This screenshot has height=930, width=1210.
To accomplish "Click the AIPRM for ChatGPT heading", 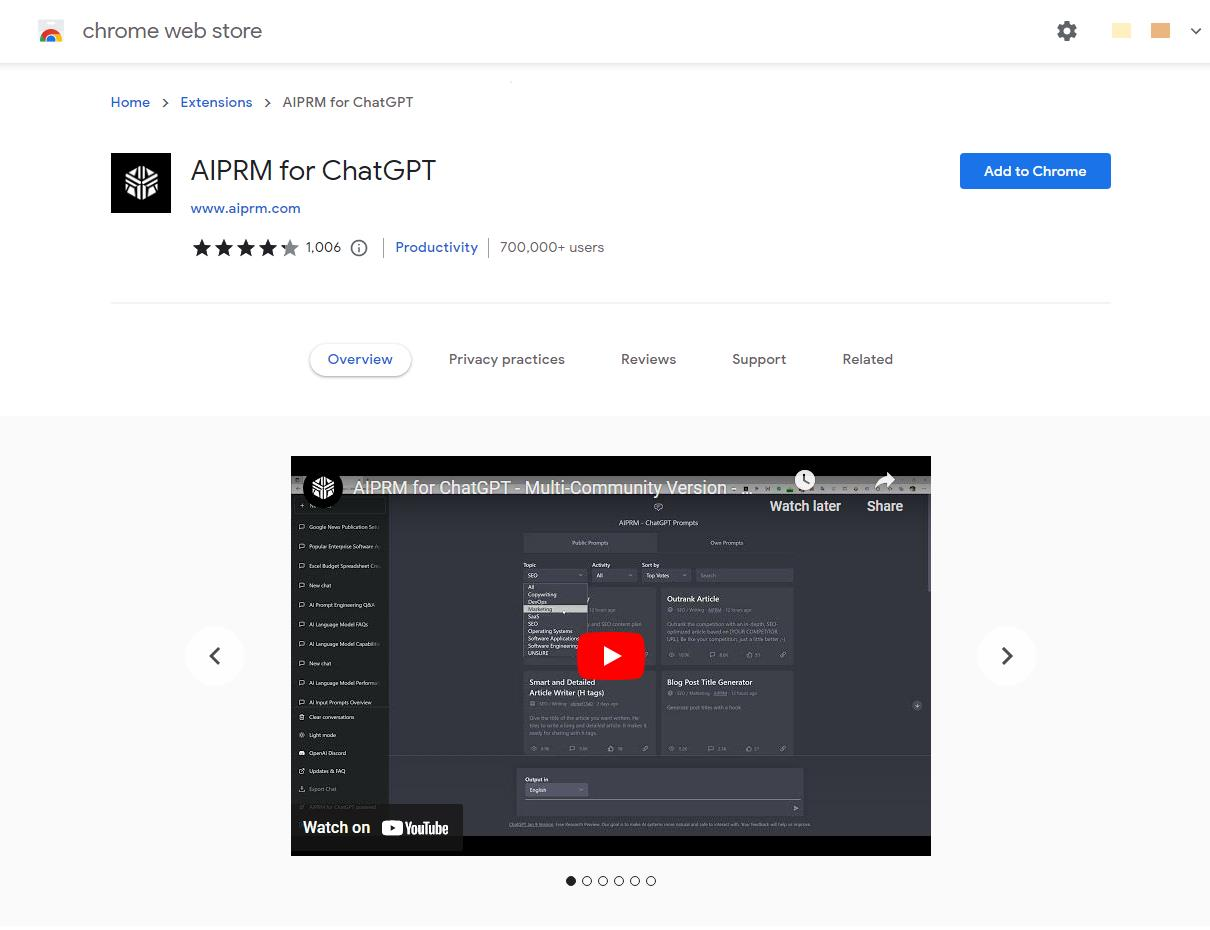I will (x=313, y=171).
